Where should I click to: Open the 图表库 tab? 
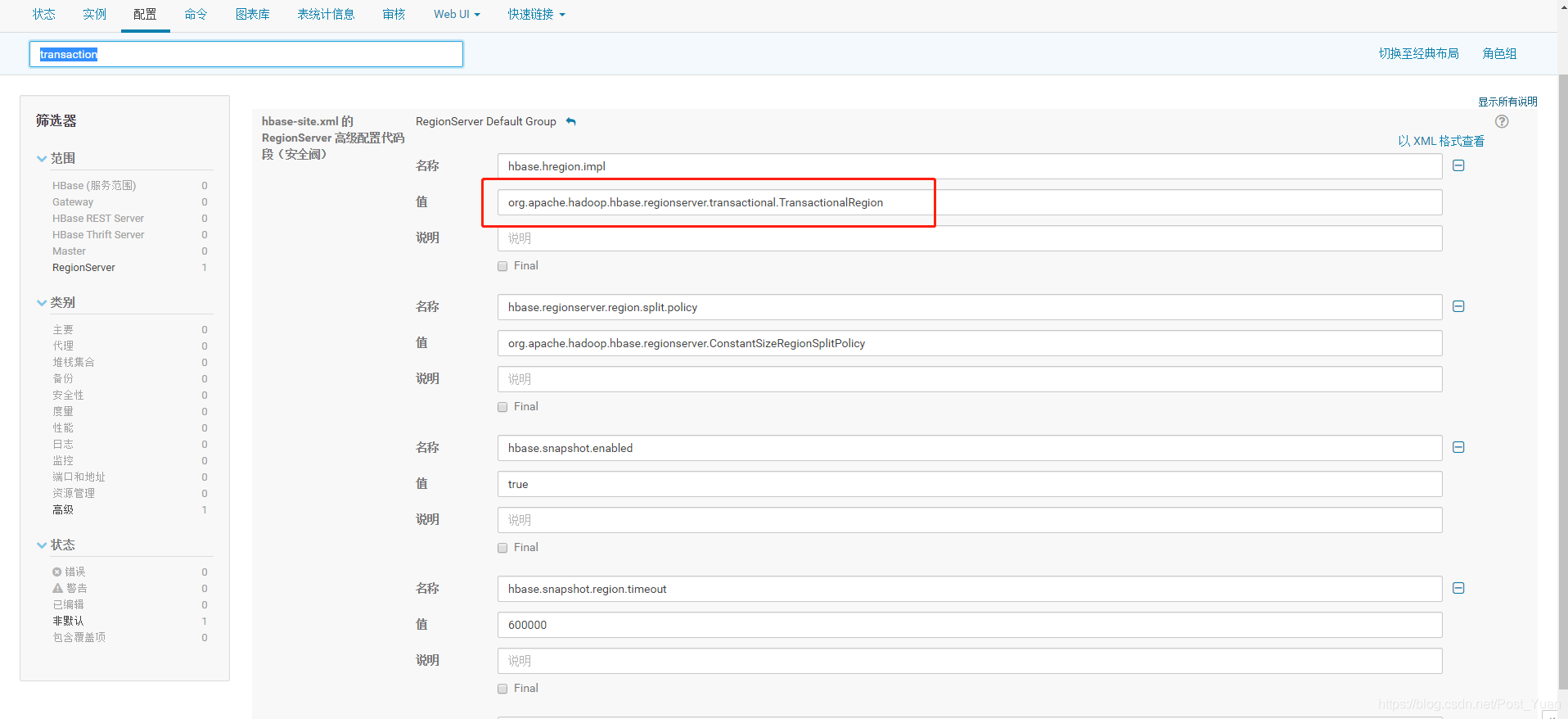[253, 14]
